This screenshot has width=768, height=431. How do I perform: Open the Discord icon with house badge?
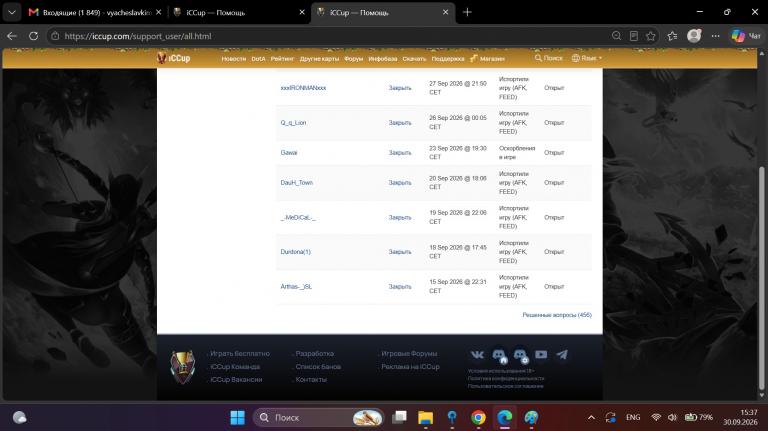[499, 355]
